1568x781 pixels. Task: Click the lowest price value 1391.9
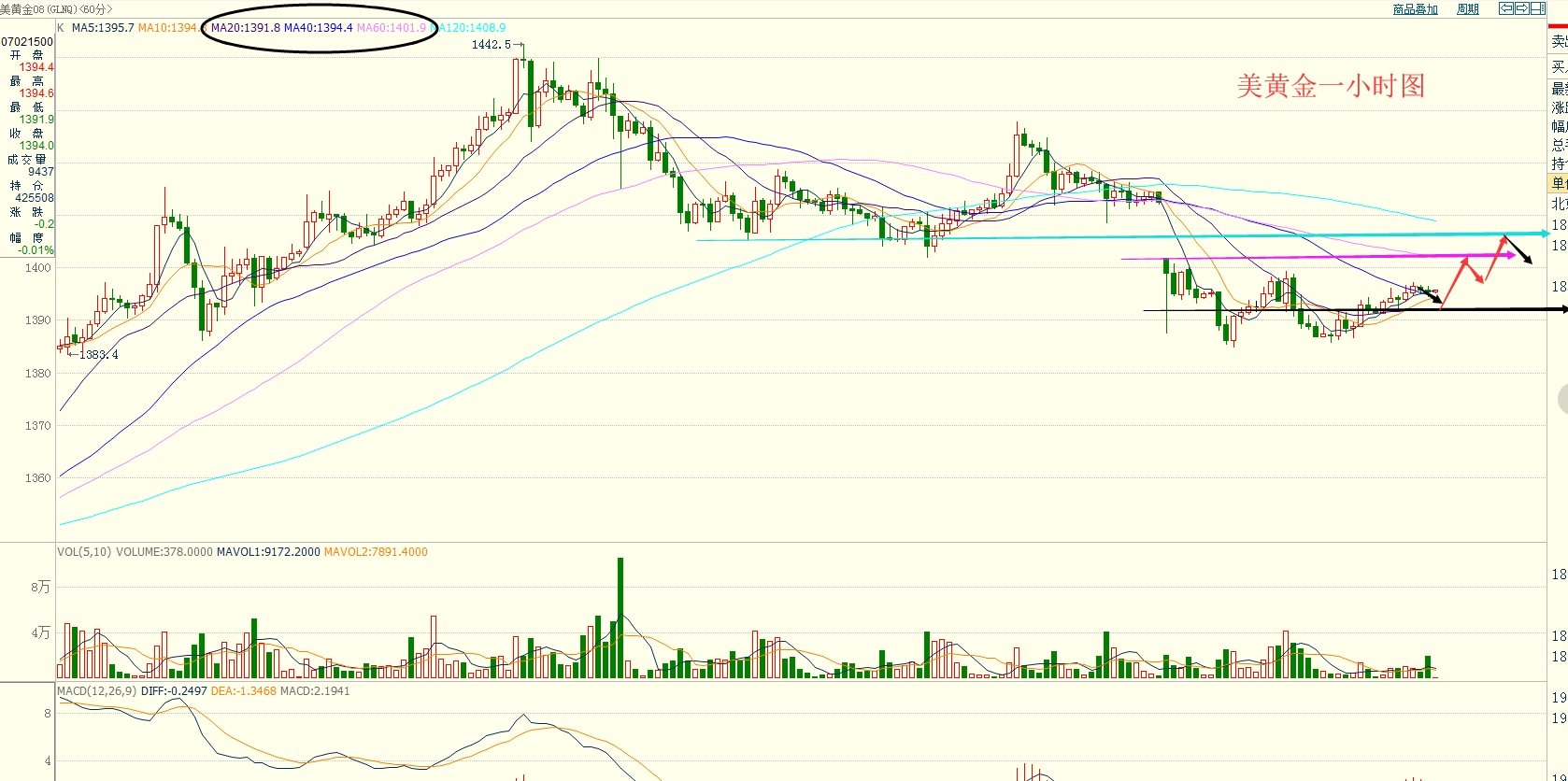[x=37, y=120]
